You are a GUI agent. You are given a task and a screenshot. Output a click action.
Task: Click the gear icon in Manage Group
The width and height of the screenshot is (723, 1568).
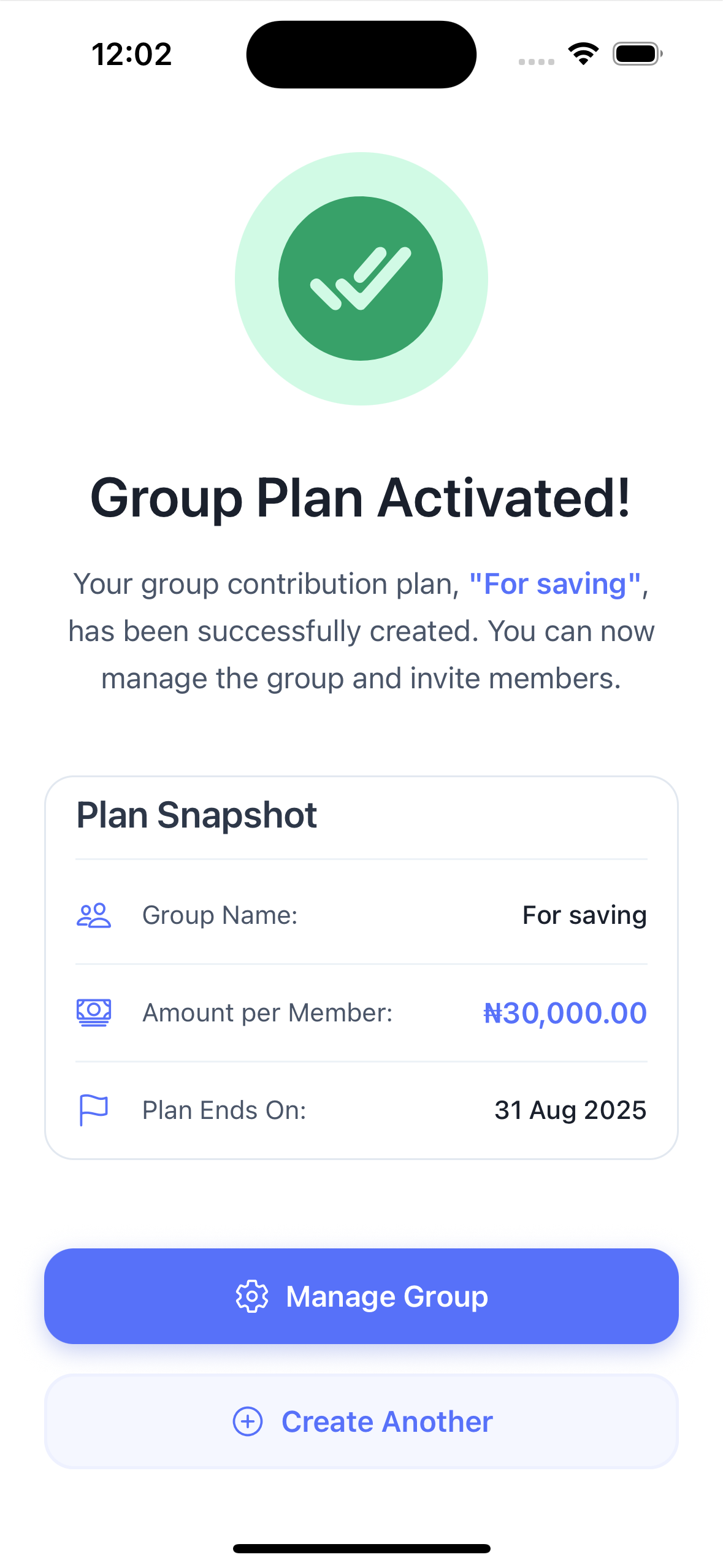click(x=252, y=1296)
